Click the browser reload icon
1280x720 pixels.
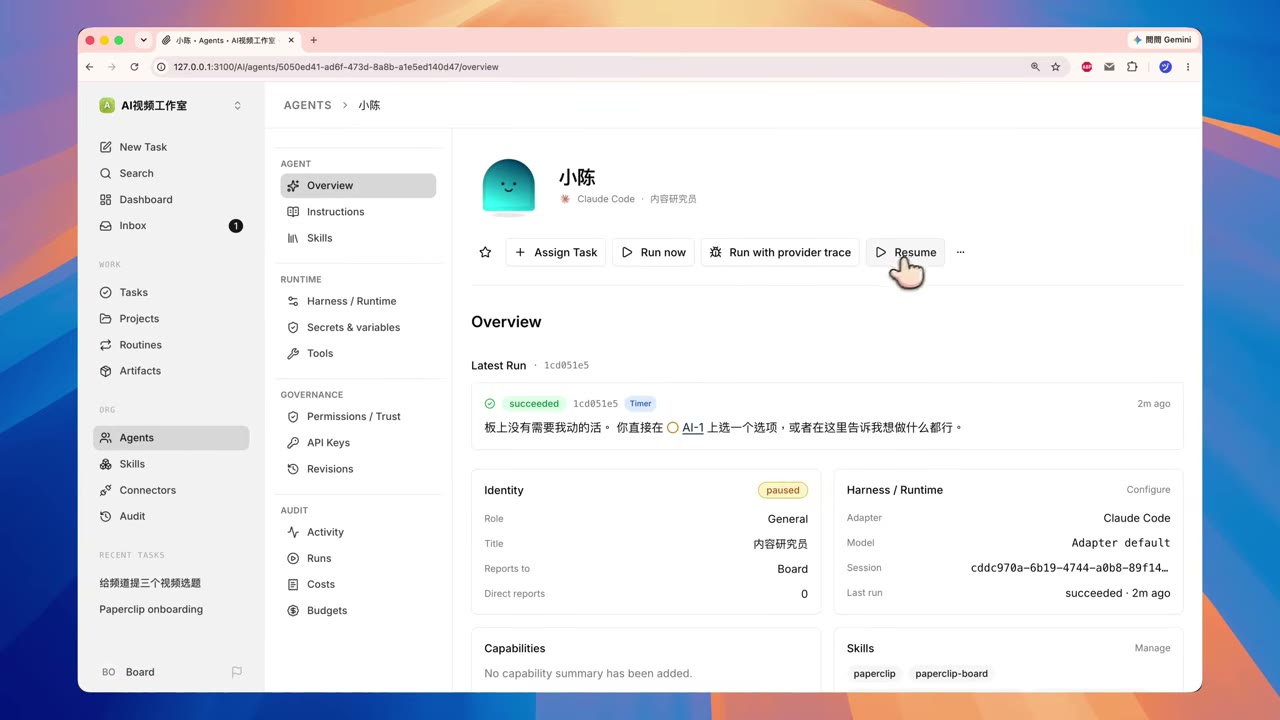(x=134, y=67)
